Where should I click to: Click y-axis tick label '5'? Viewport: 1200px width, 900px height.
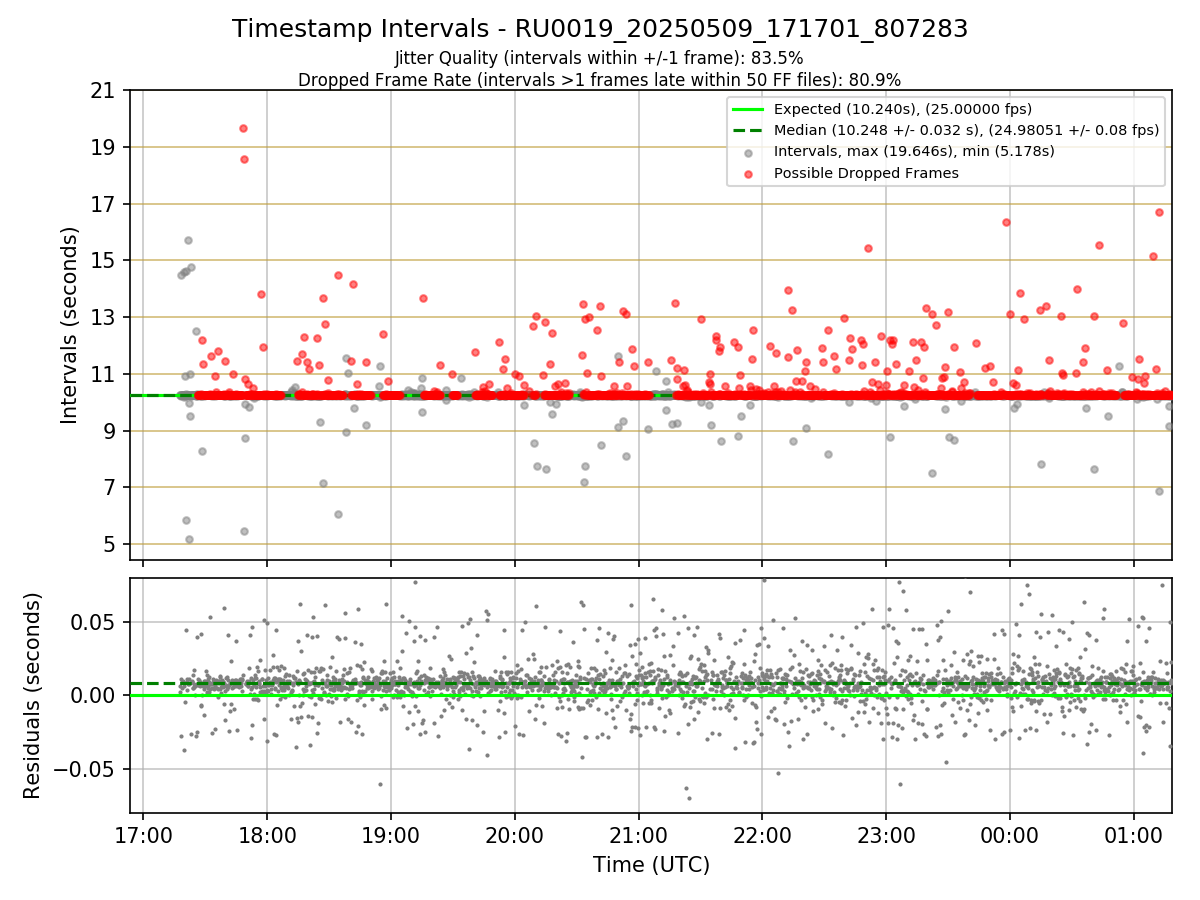click(110, 544)
